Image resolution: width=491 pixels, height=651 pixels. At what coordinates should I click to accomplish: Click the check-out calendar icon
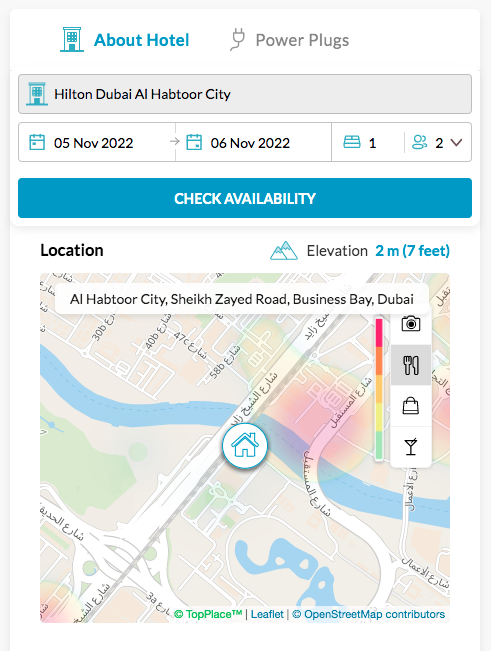(194, 142)
